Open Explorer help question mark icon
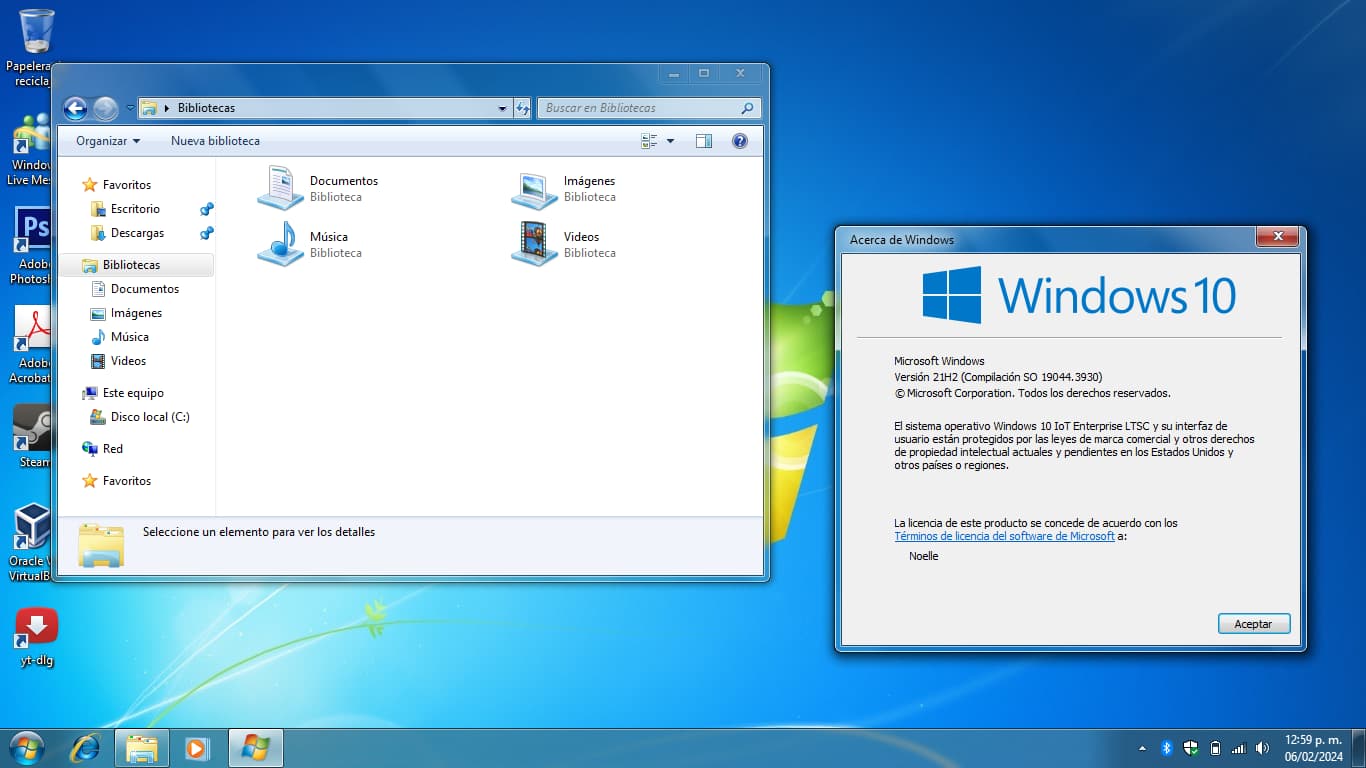This screenshot has height=768, width=1366. pos(740,141)
